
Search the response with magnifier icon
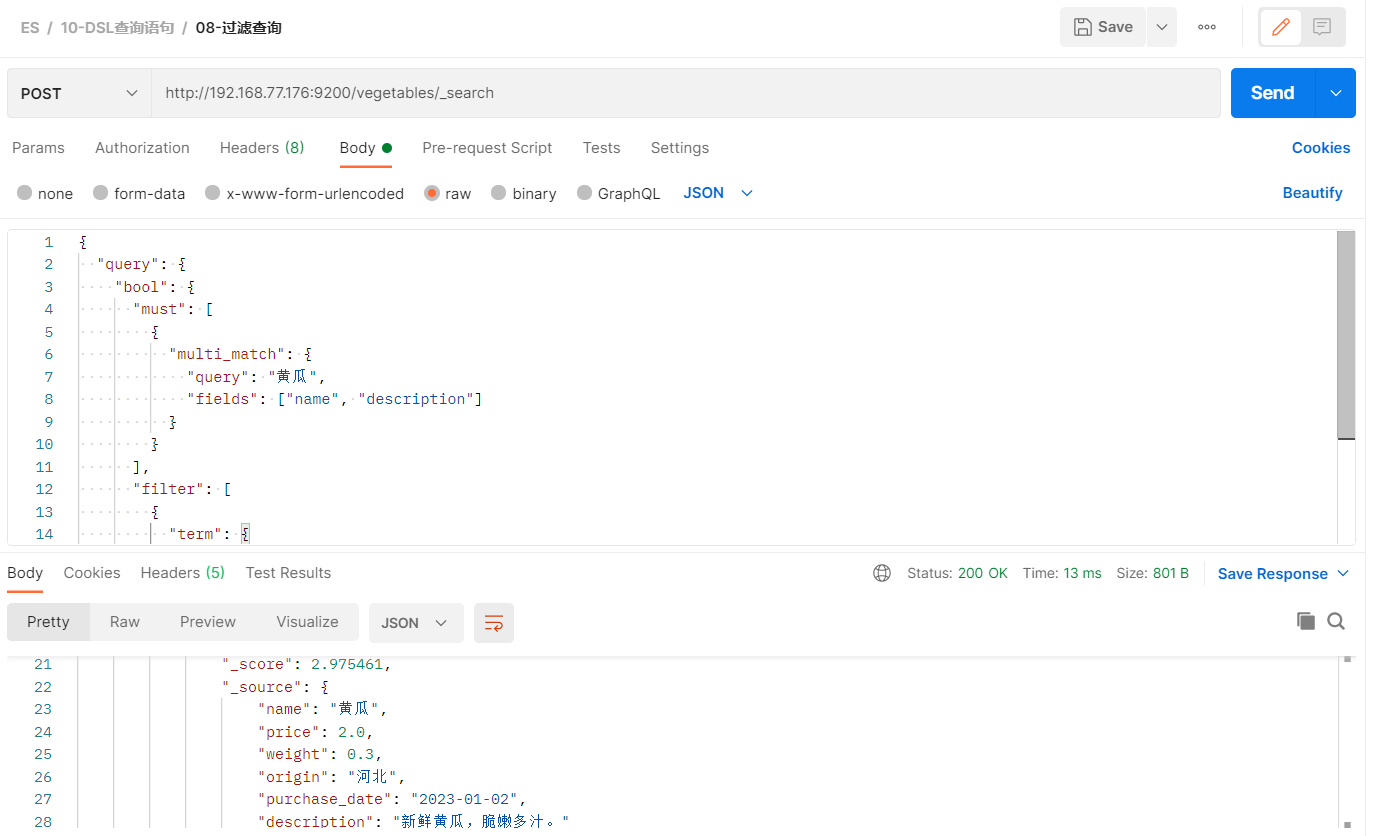point(1336,621)
